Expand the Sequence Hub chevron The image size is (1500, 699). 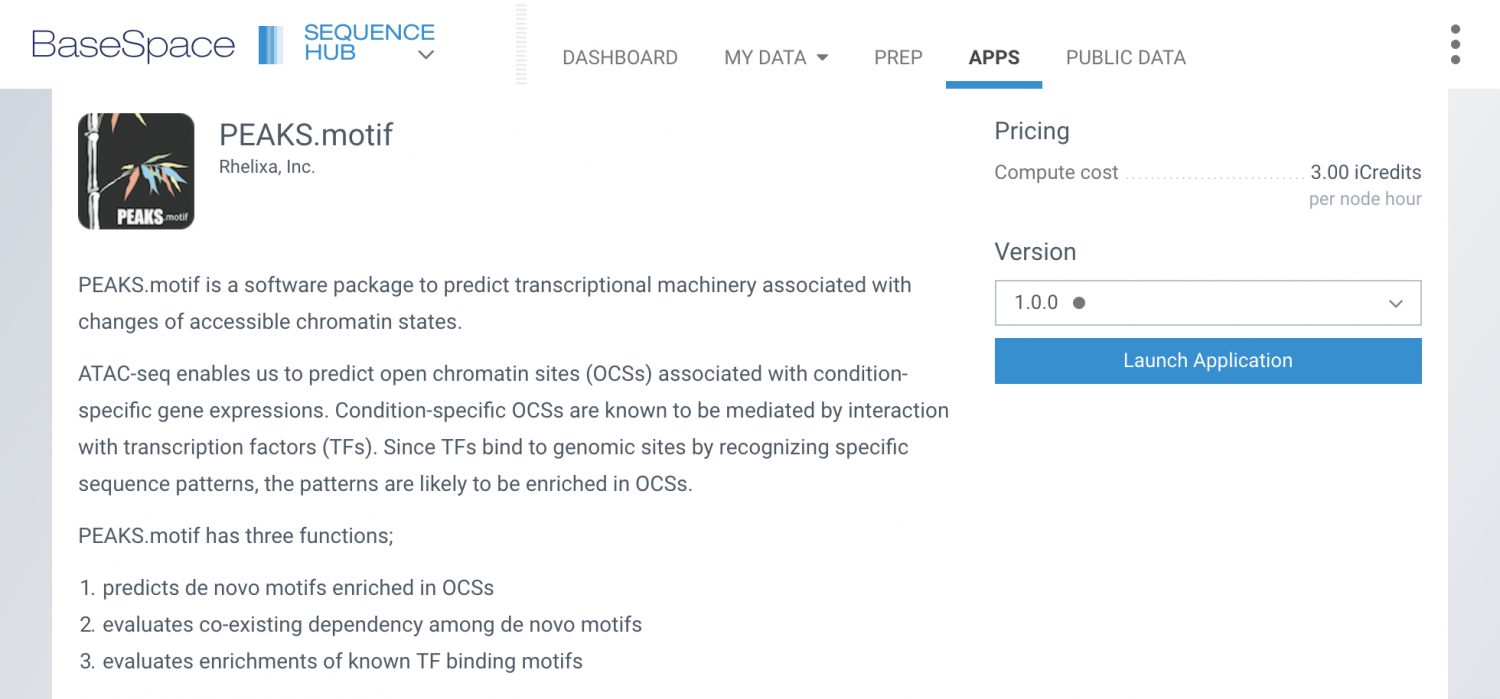426,55
